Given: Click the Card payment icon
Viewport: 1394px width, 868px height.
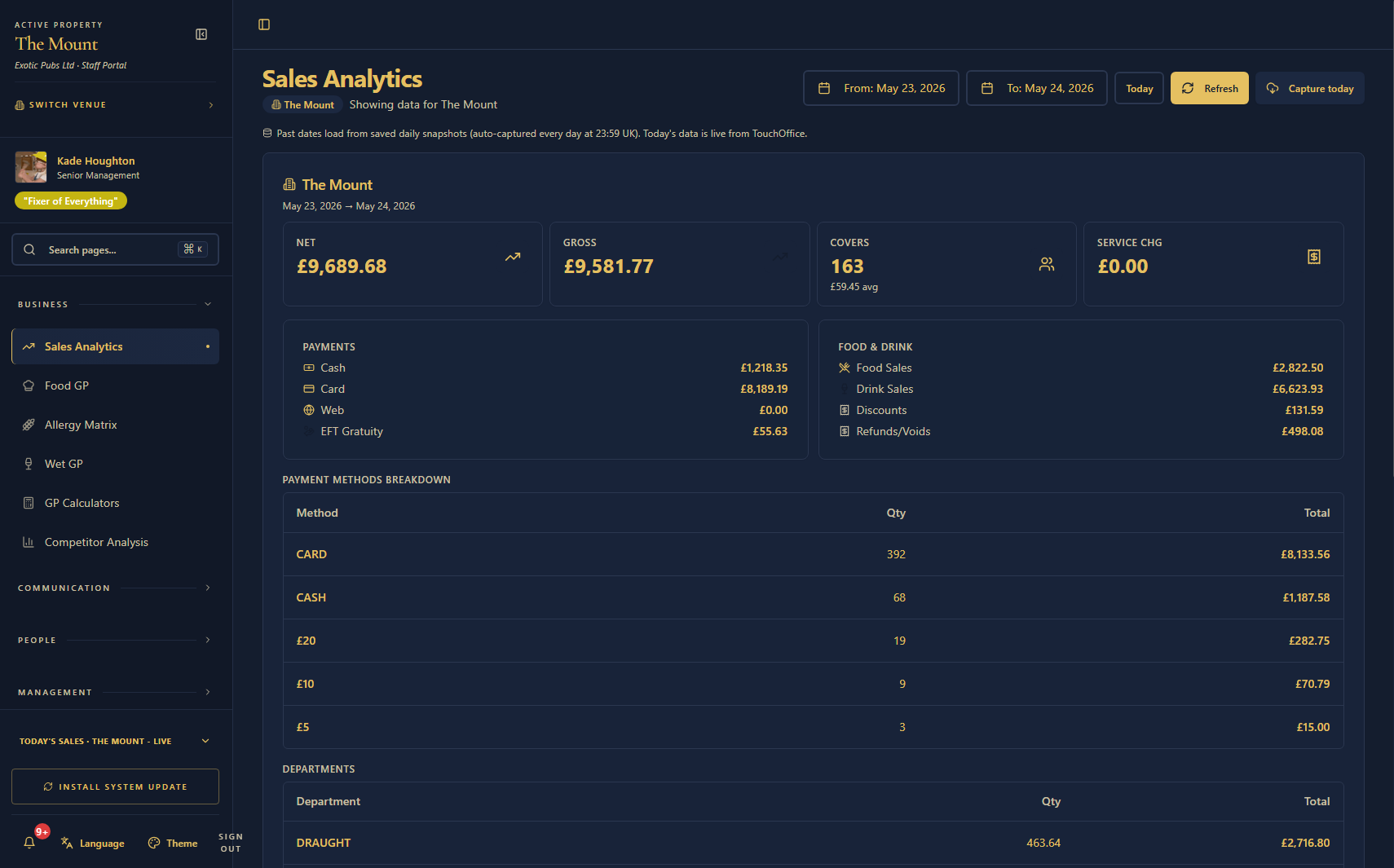Looking at the screenshot, I should tap(309, 390).
